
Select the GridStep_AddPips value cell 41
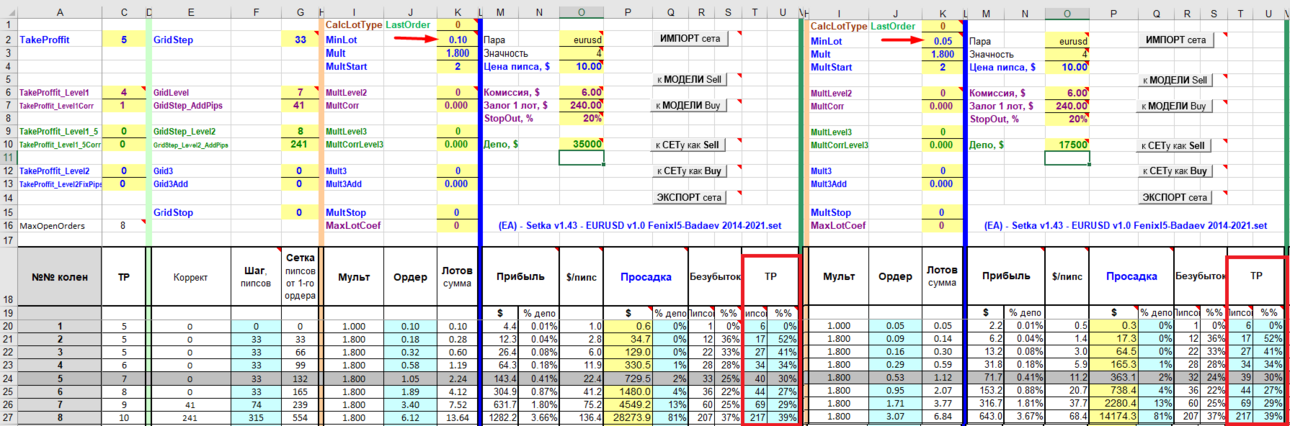(x=298, y=105)
